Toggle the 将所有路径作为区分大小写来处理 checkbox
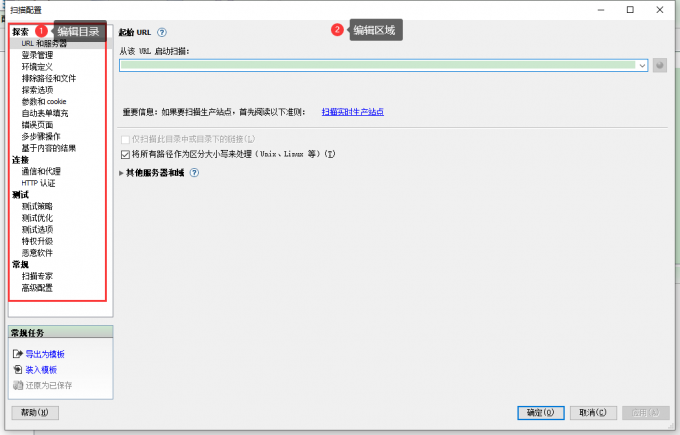This screenshot has height=435, width=680. coord(125,154)
